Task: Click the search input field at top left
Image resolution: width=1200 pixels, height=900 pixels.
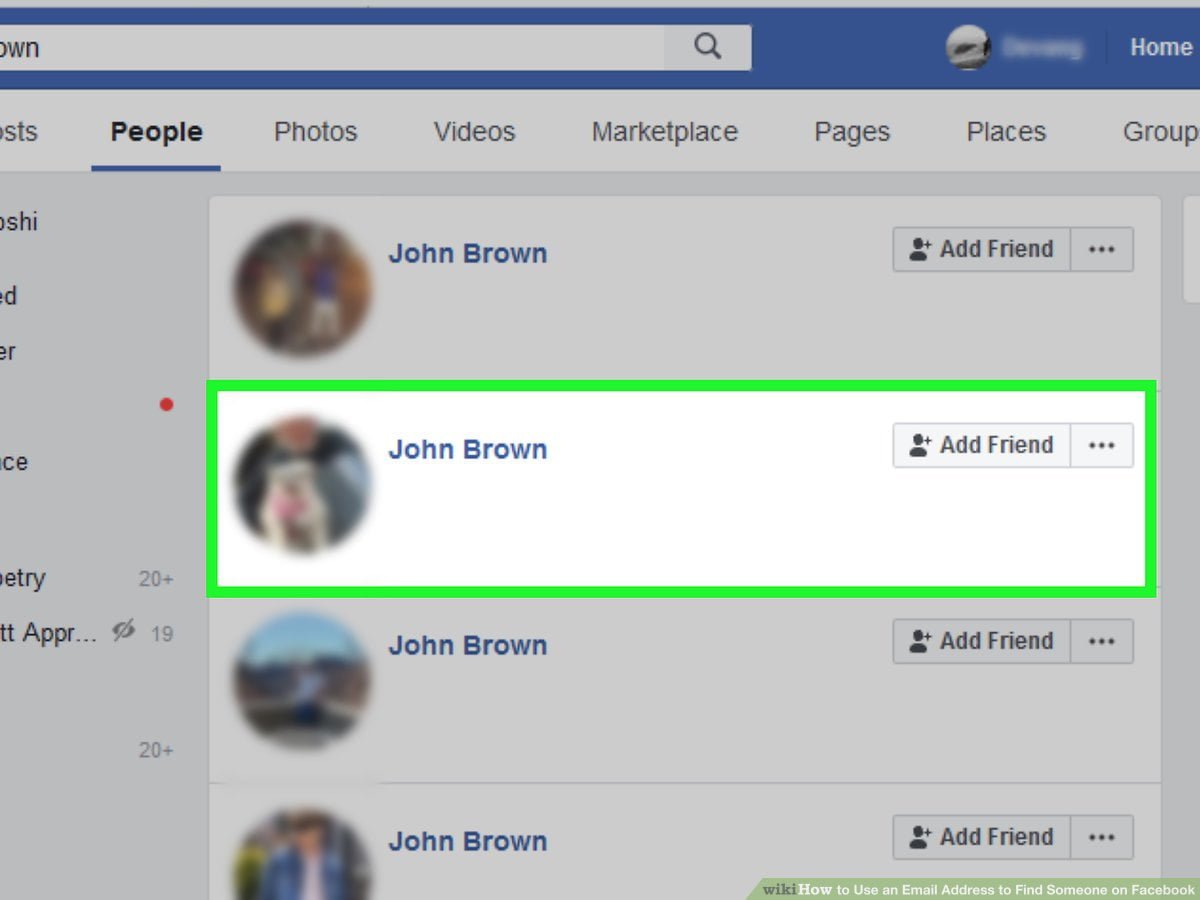Action: [x=330, y=46]
